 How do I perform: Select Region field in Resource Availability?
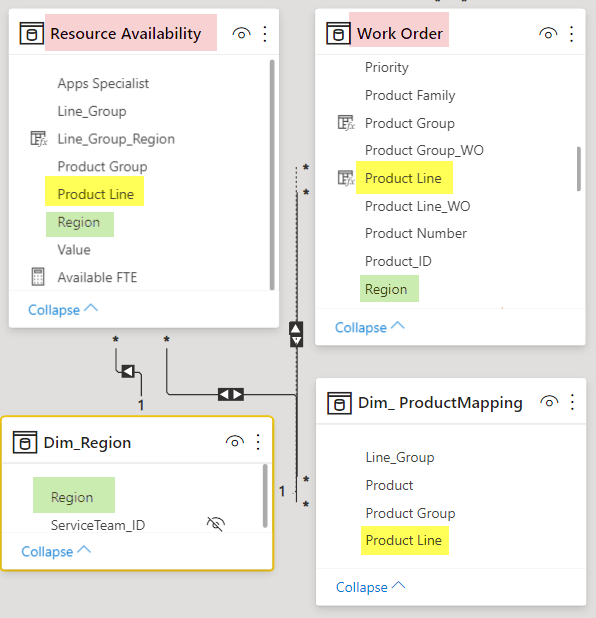click(78, 222)
